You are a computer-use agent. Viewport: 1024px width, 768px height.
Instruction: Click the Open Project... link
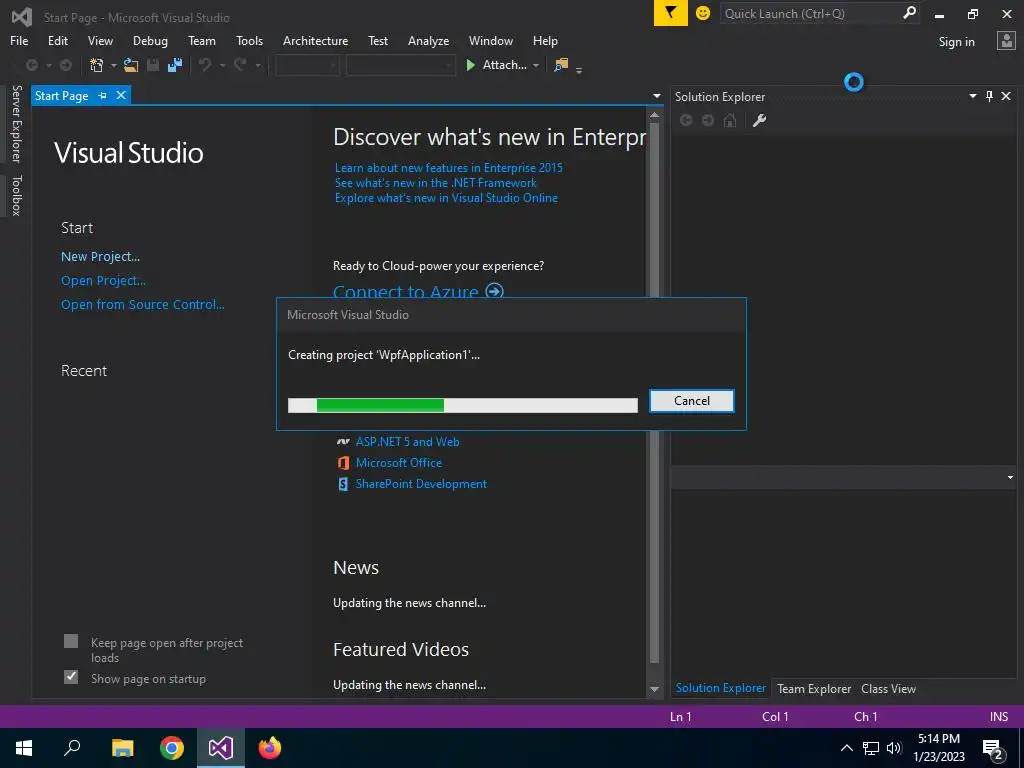tap(103, 281)
